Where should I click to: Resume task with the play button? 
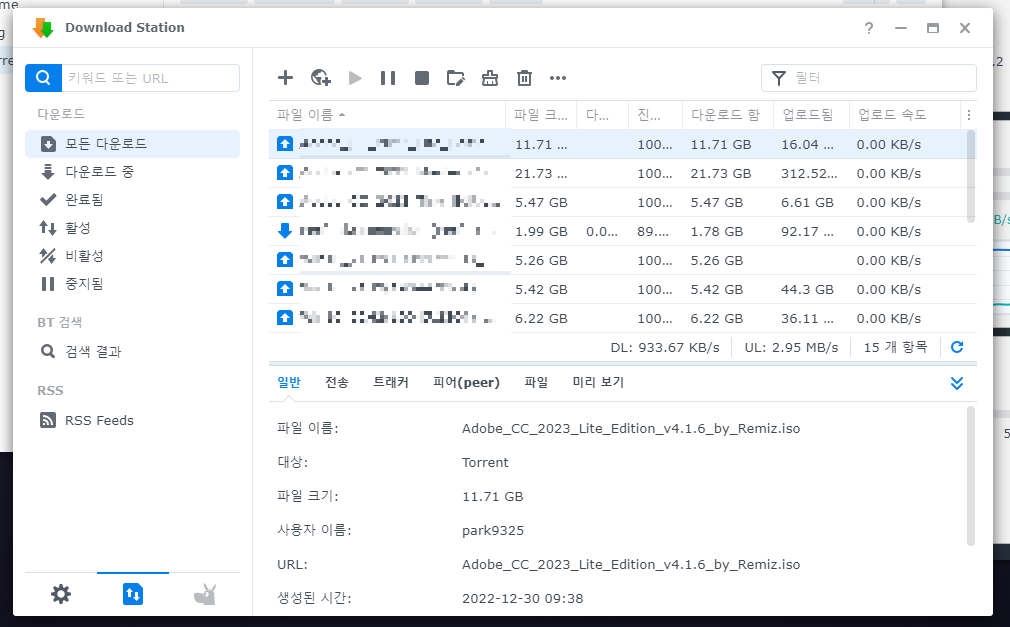coord(355,78)
